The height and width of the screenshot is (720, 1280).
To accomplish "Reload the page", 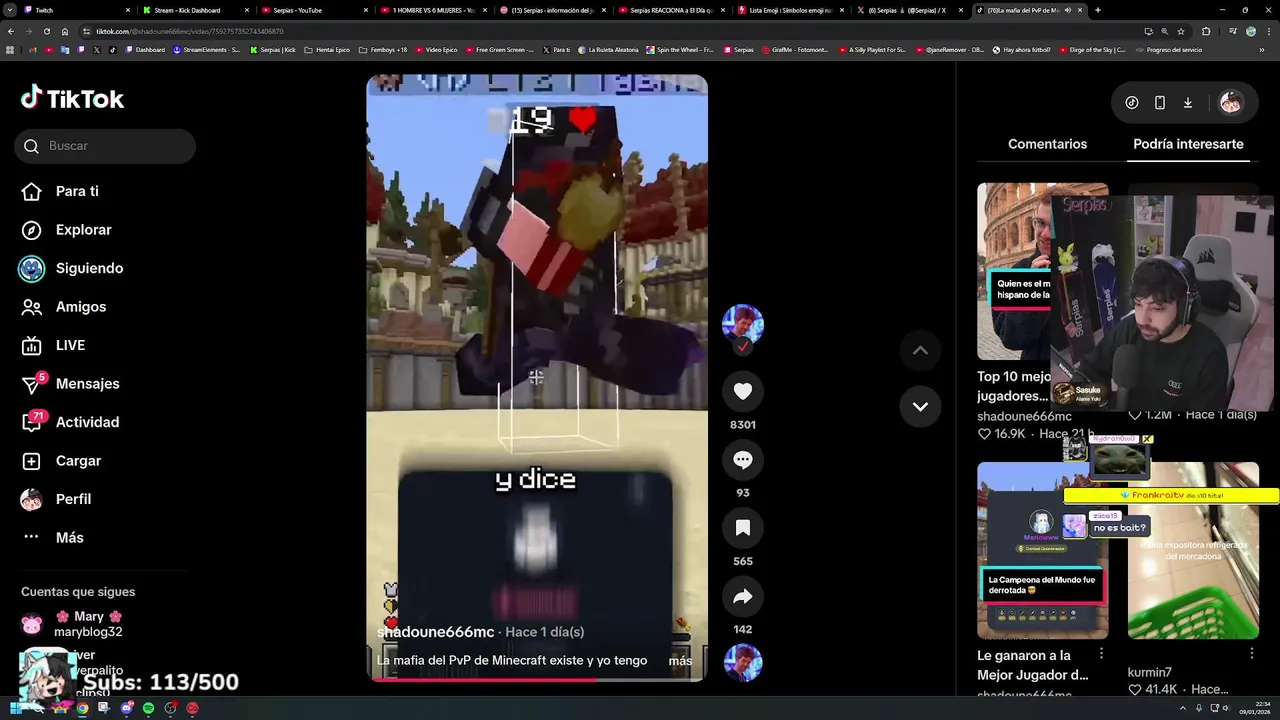I will tap(47, 31).
